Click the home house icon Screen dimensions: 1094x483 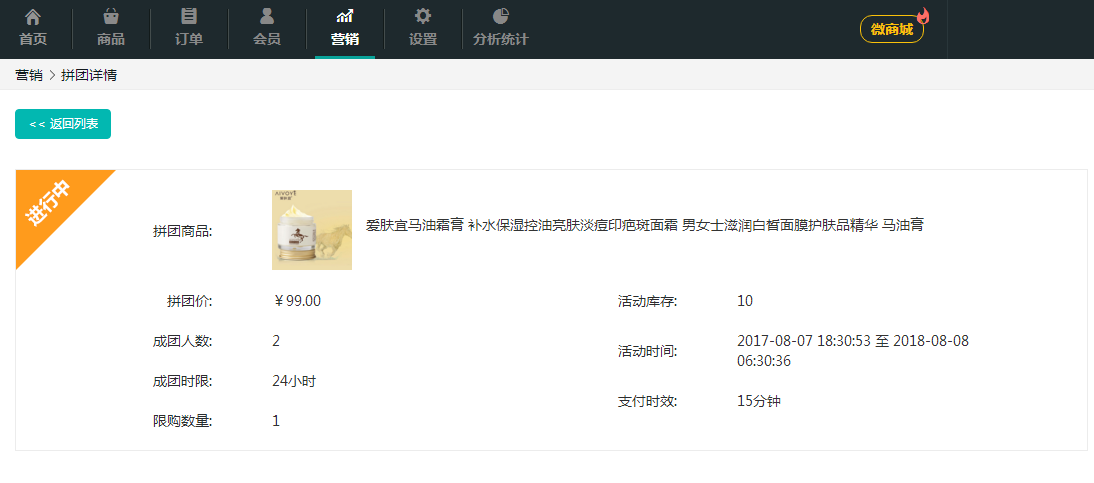coord(33,17)
